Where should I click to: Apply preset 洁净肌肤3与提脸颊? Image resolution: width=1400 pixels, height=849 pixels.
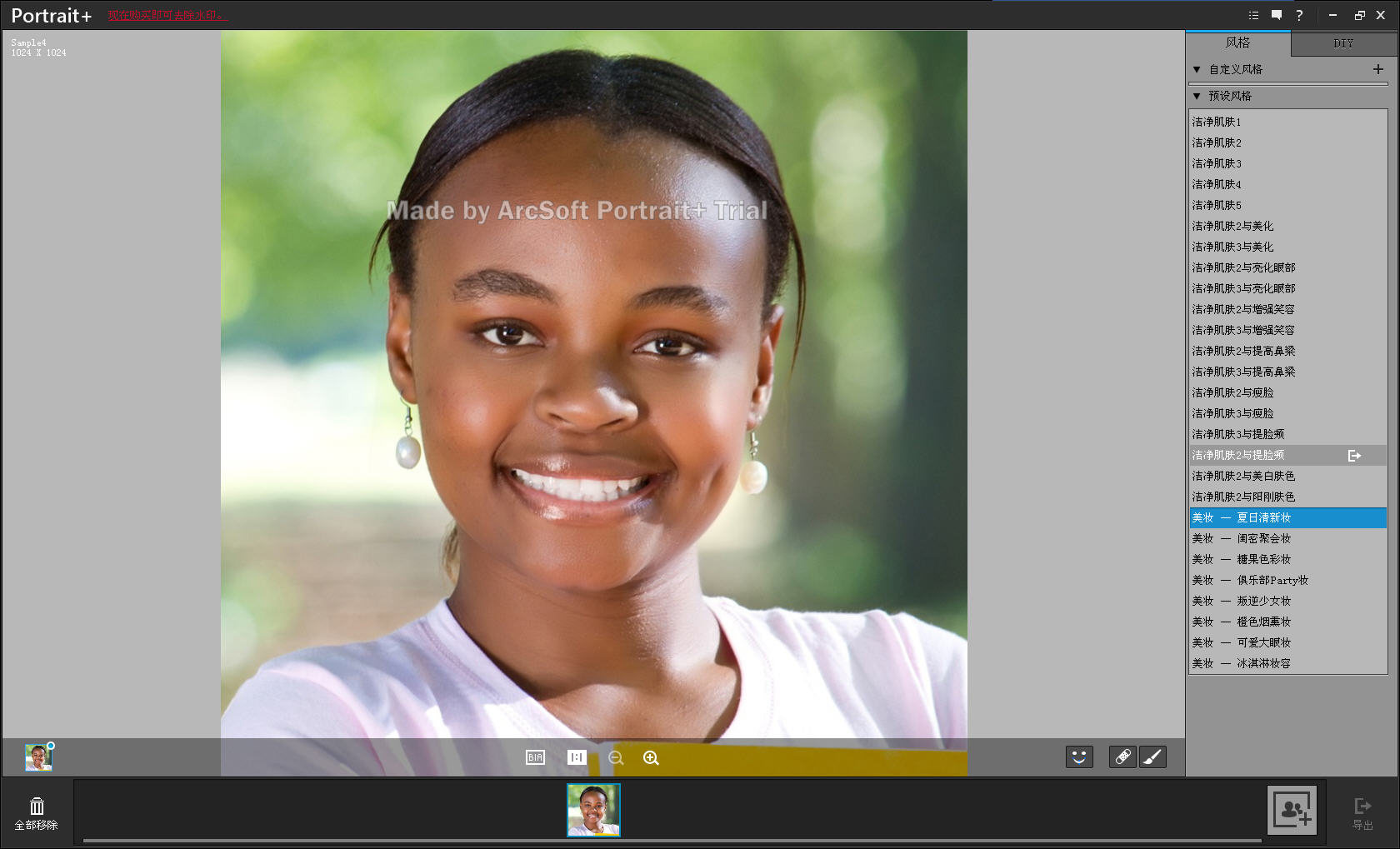point(1287,434)
